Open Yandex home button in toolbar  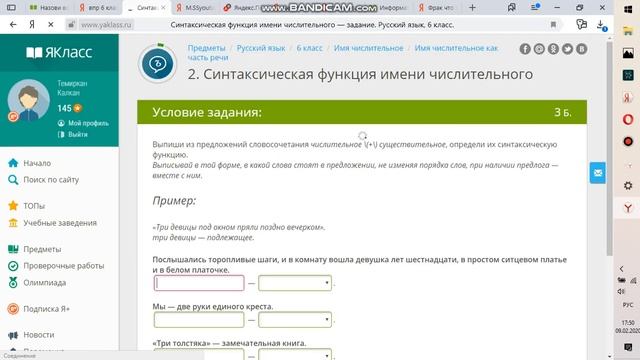click(x=32, y=25)
